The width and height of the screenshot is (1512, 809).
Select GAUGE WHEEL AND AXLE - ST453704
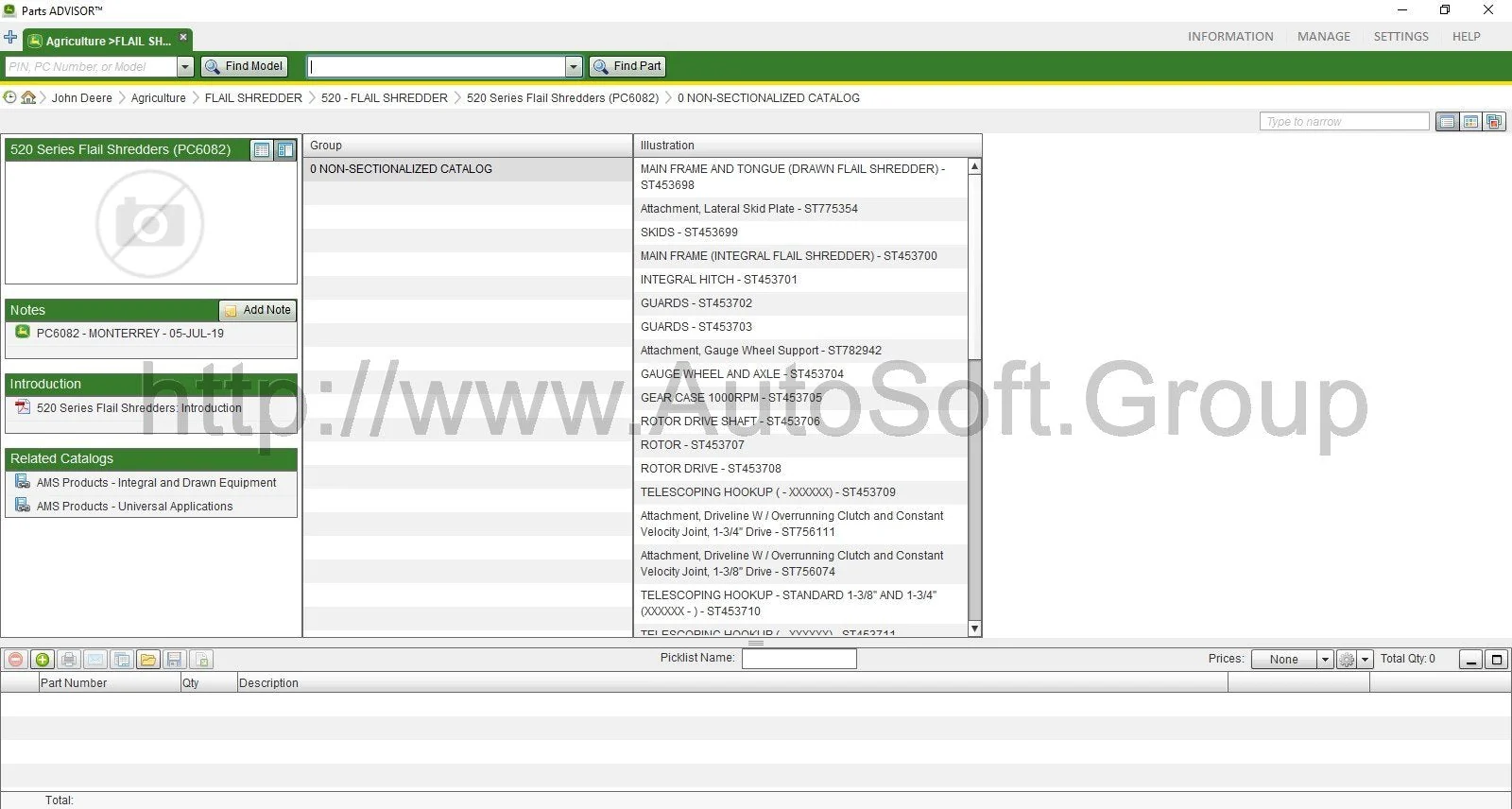pos(801,374)
